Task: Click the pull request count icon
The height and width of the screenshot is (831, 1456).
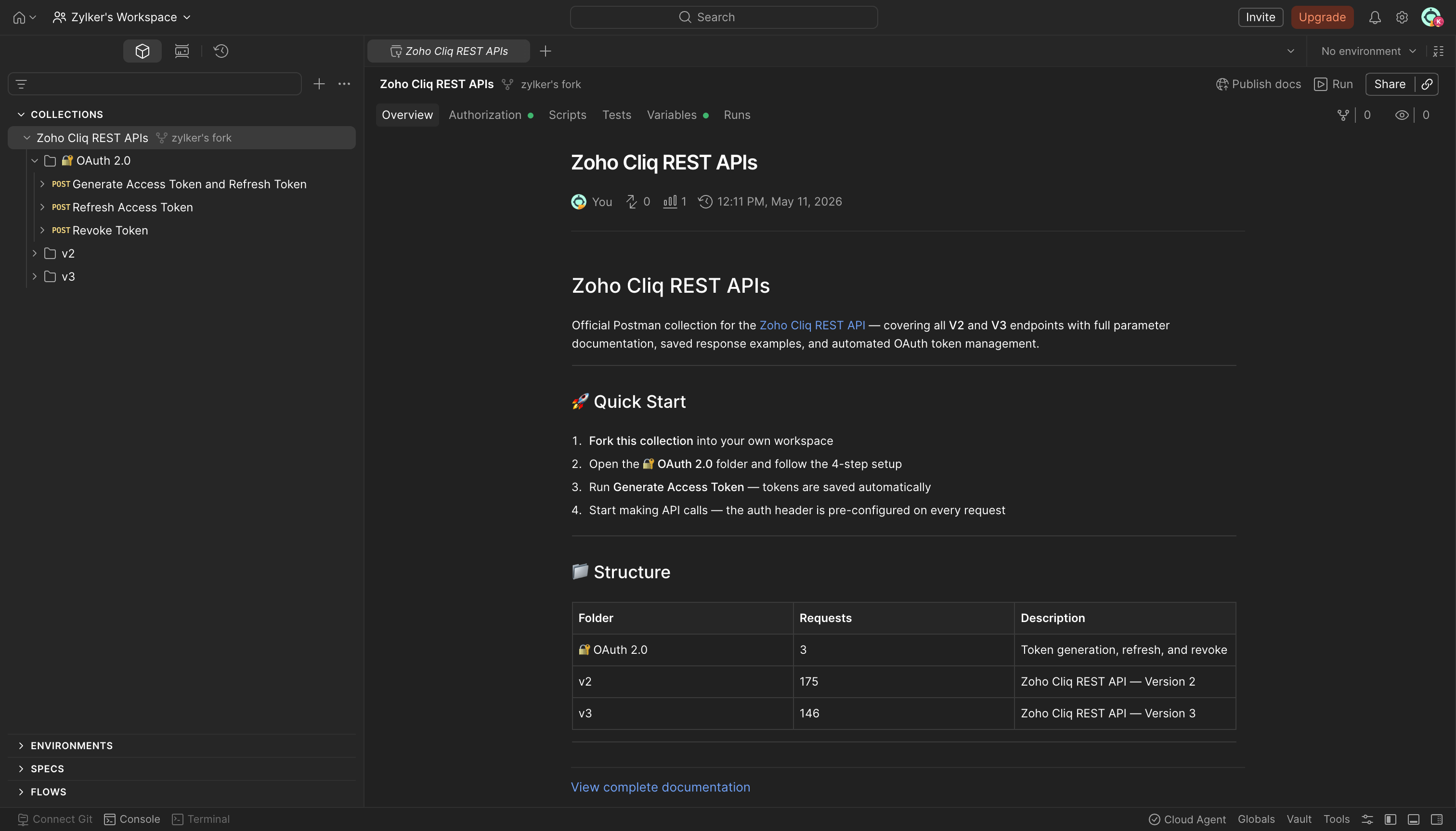Action: pyautogui.click(x=631, y=202)
